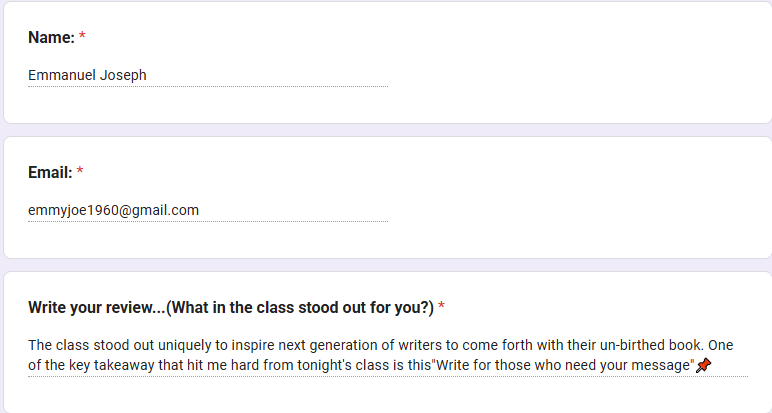772x413 pixels.
Task: Click the dotted underline below the Email answer
Action: (x=208, y=222)
